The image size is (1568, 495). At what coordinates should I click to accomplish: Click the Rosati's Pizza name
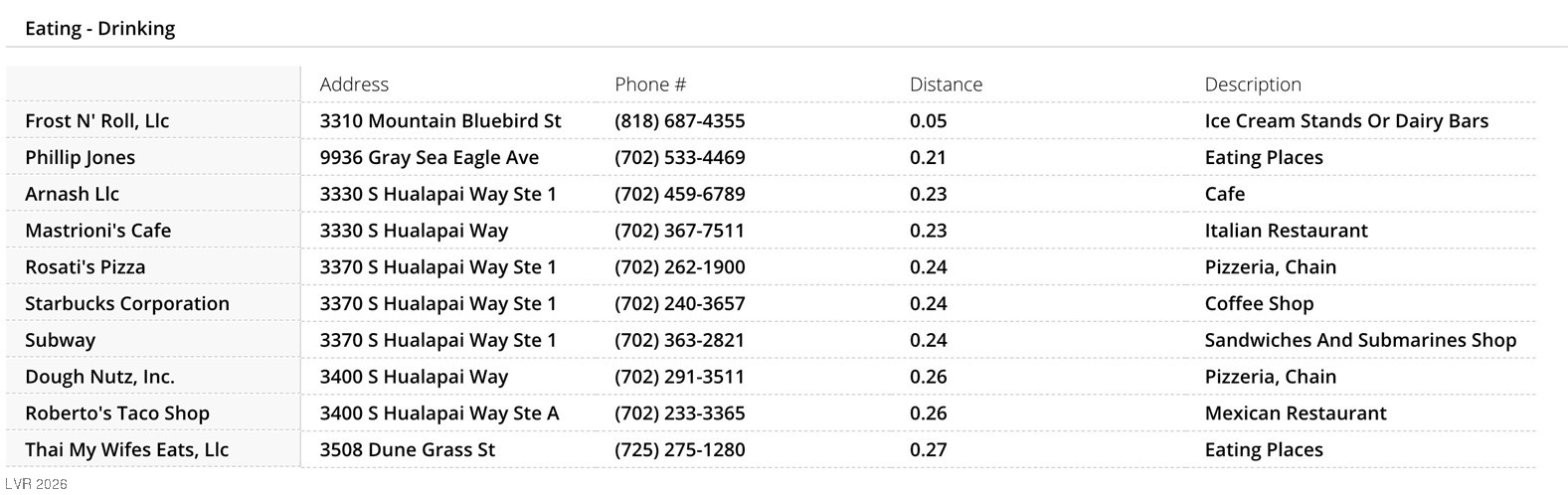pos(85,267)
